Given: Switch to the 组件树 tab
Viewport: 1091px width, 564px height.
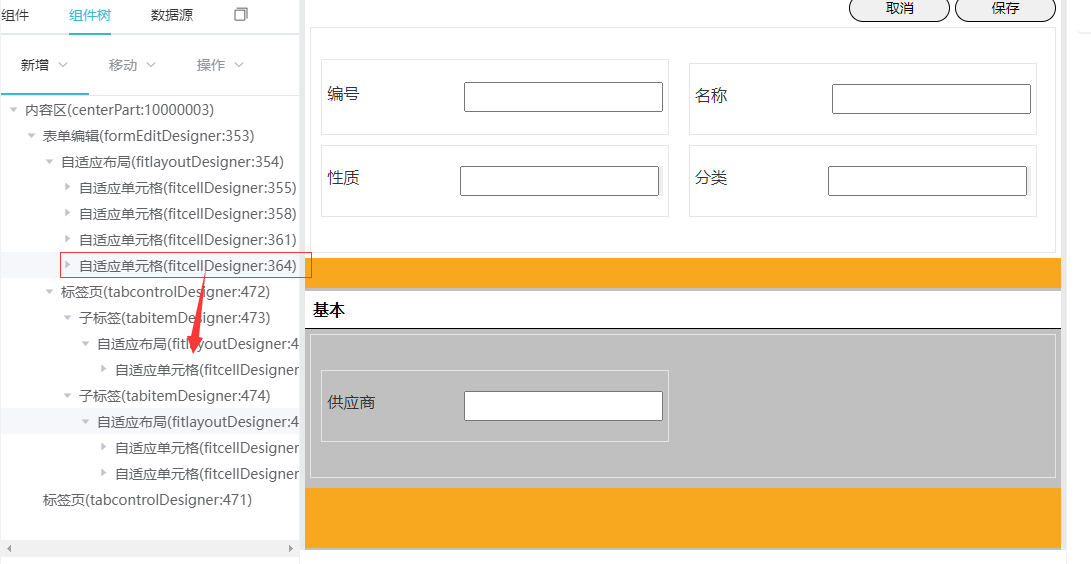Looking at the screenshot, I should [x=90, y=15].
